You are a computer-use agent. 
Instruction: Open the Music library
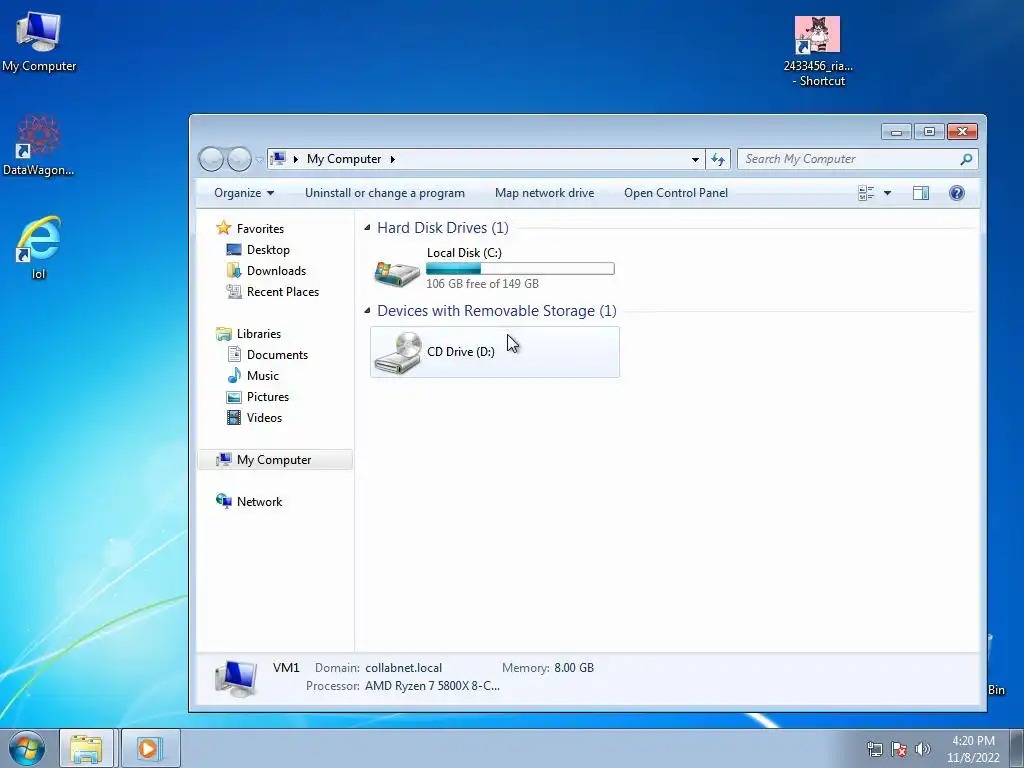click(252, 376)
